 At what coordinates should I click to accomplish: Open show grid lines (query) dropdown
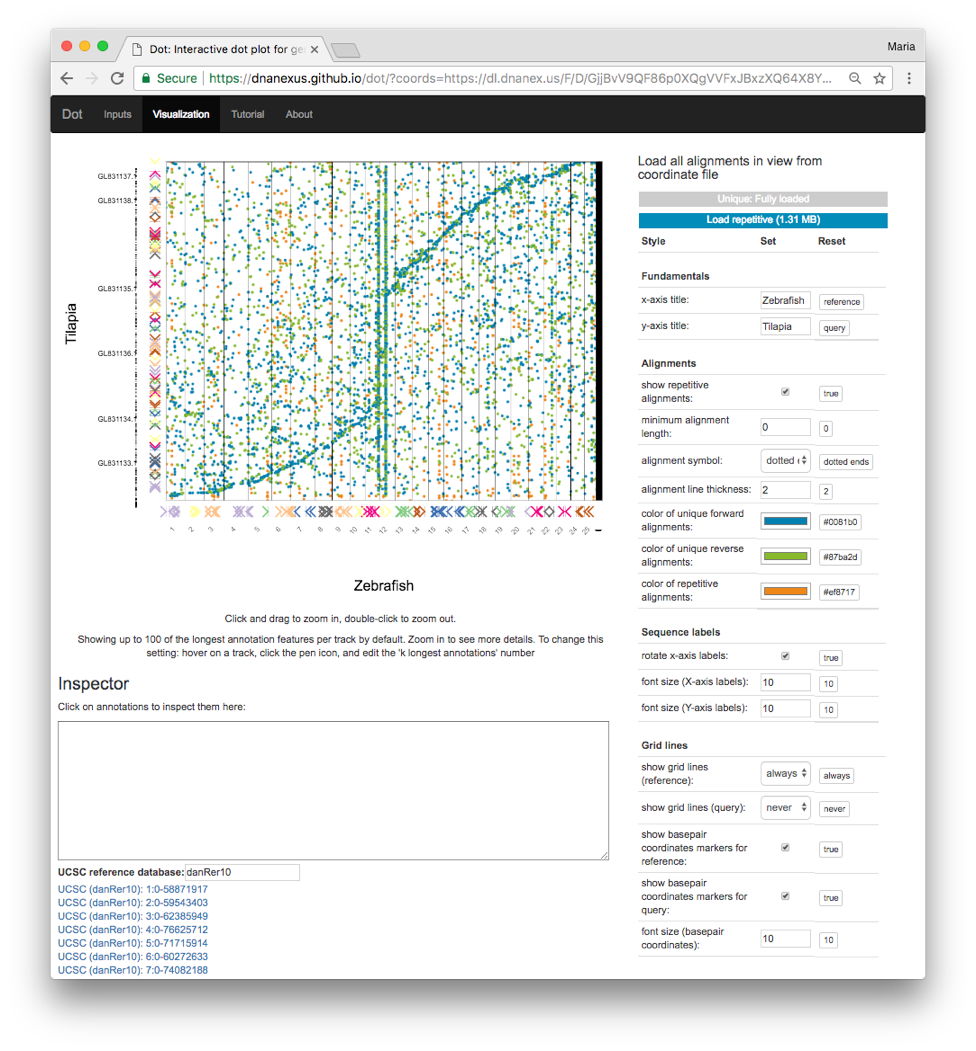(x=785, y=808)
